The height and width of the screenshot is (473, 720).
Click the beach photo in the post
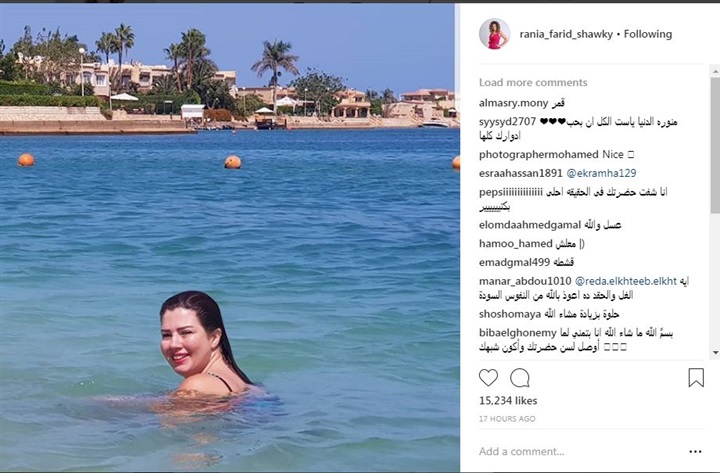(x=230, y=238)
